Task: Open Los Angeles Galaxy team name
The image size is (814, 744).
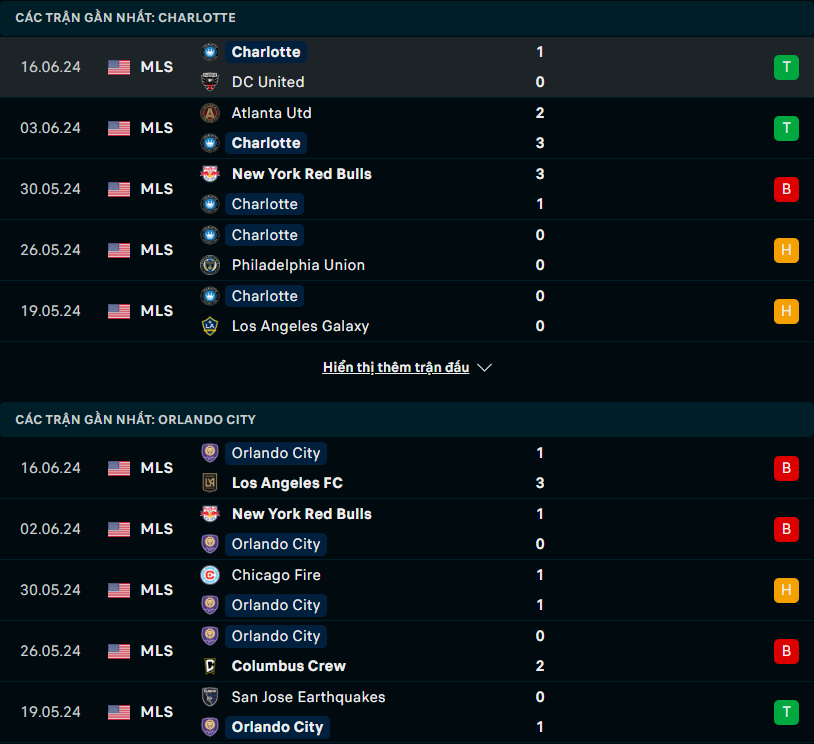Action: click(300, 326)
